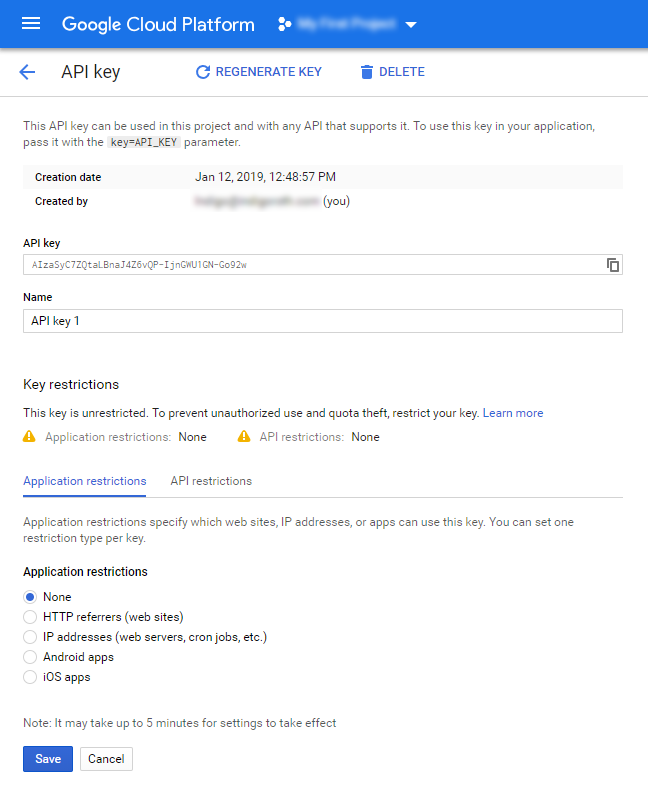The height and width of the screenshot is (785, 648).
Task: Select the Android apps radio button
Action: (x=30, y=657)
